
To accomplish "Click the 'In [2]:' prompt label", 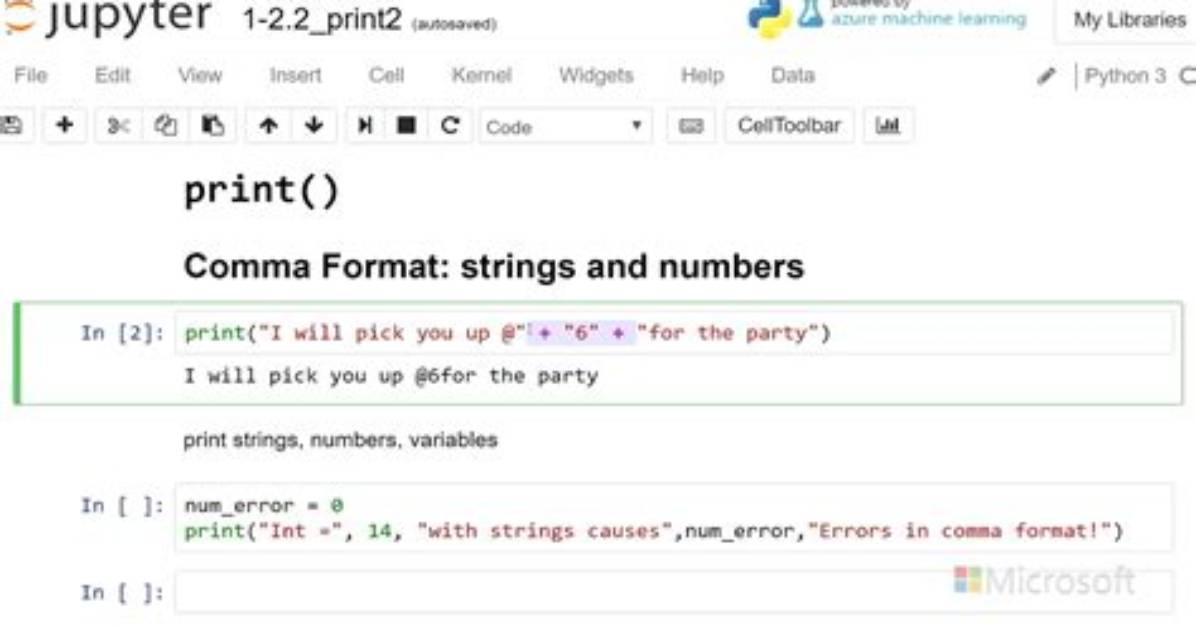I will [x=123, y=333].
